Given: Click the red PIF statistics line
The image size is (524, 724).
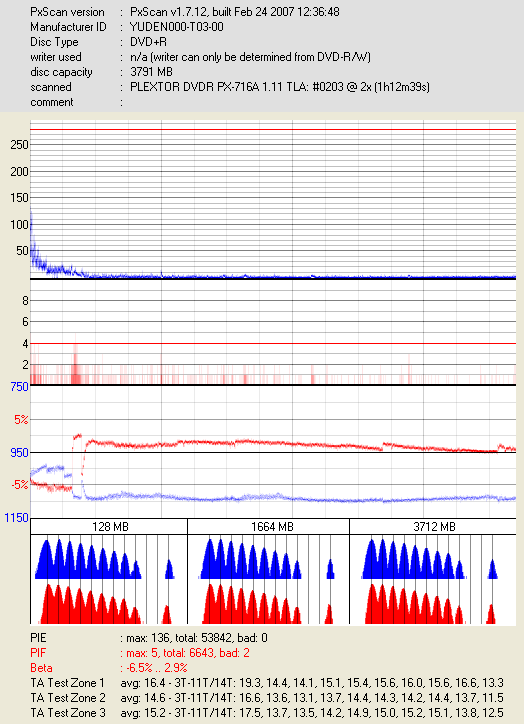Looking at the screenshot, I should [185, 653].
